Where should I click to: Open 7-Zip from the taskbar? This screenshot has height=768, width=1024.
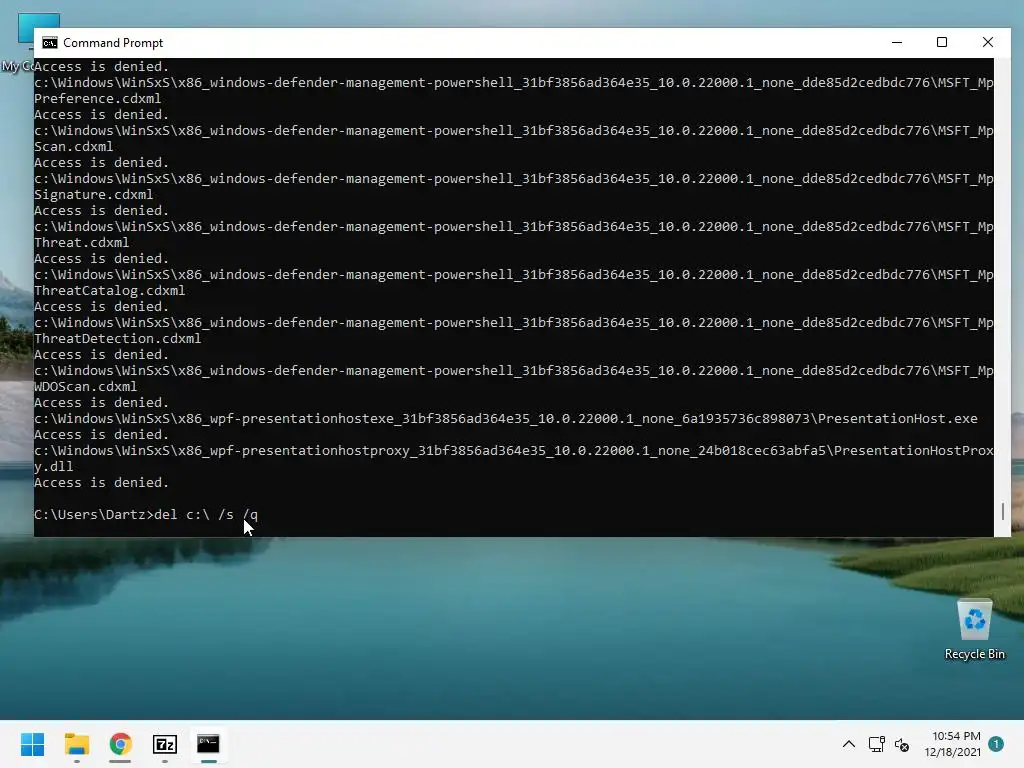pyautogui.click(x=165, y=744)
